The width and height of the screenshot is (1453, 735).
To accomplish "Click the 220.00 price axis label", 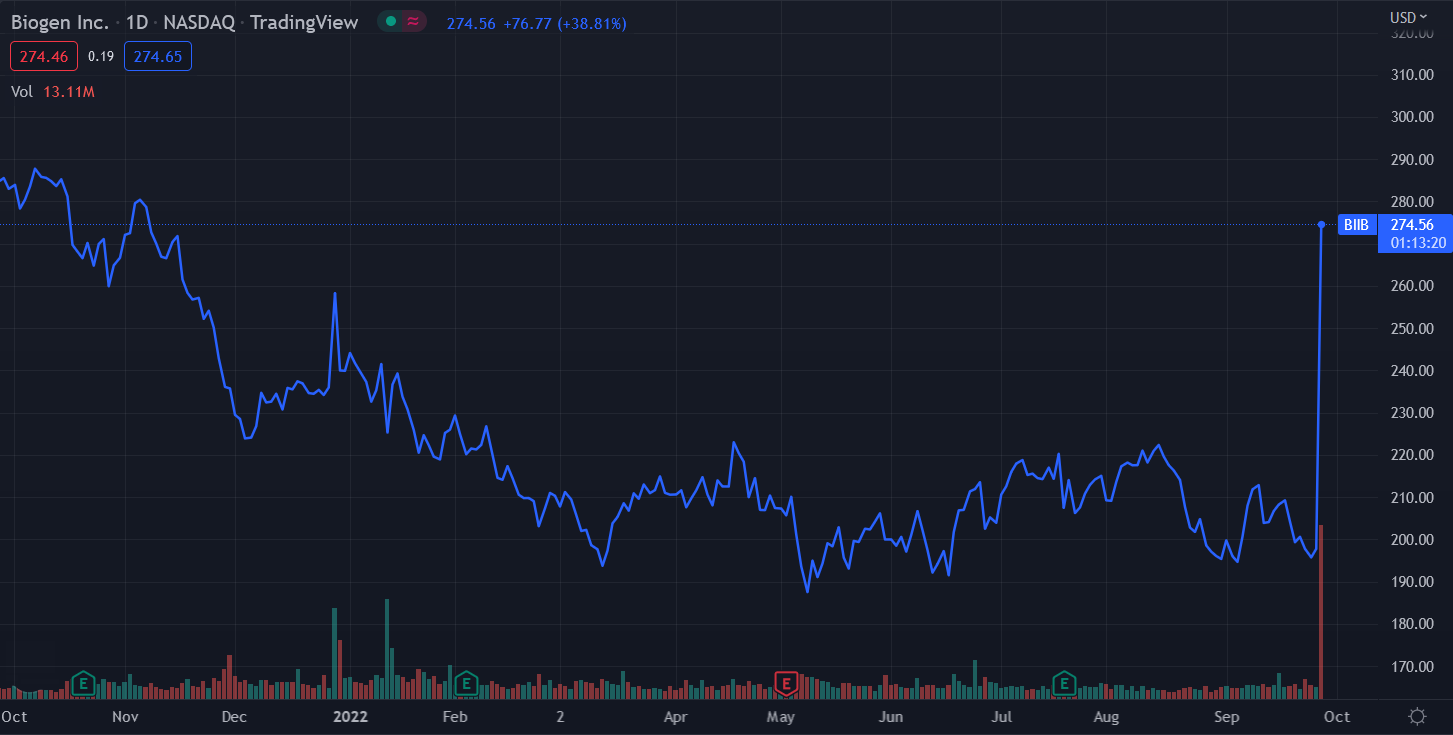I will 1412,455.
